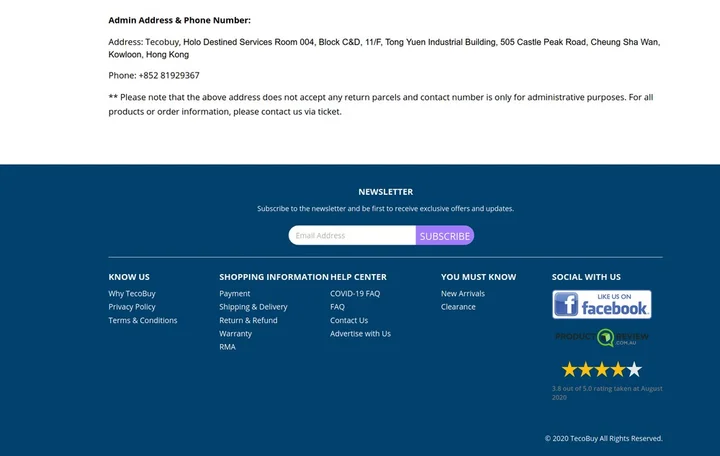This screenshot has width=720, height=456.
Task: Open the ProductReview.com.au logo
Action: pyautogui.click(x=601, y=337)
